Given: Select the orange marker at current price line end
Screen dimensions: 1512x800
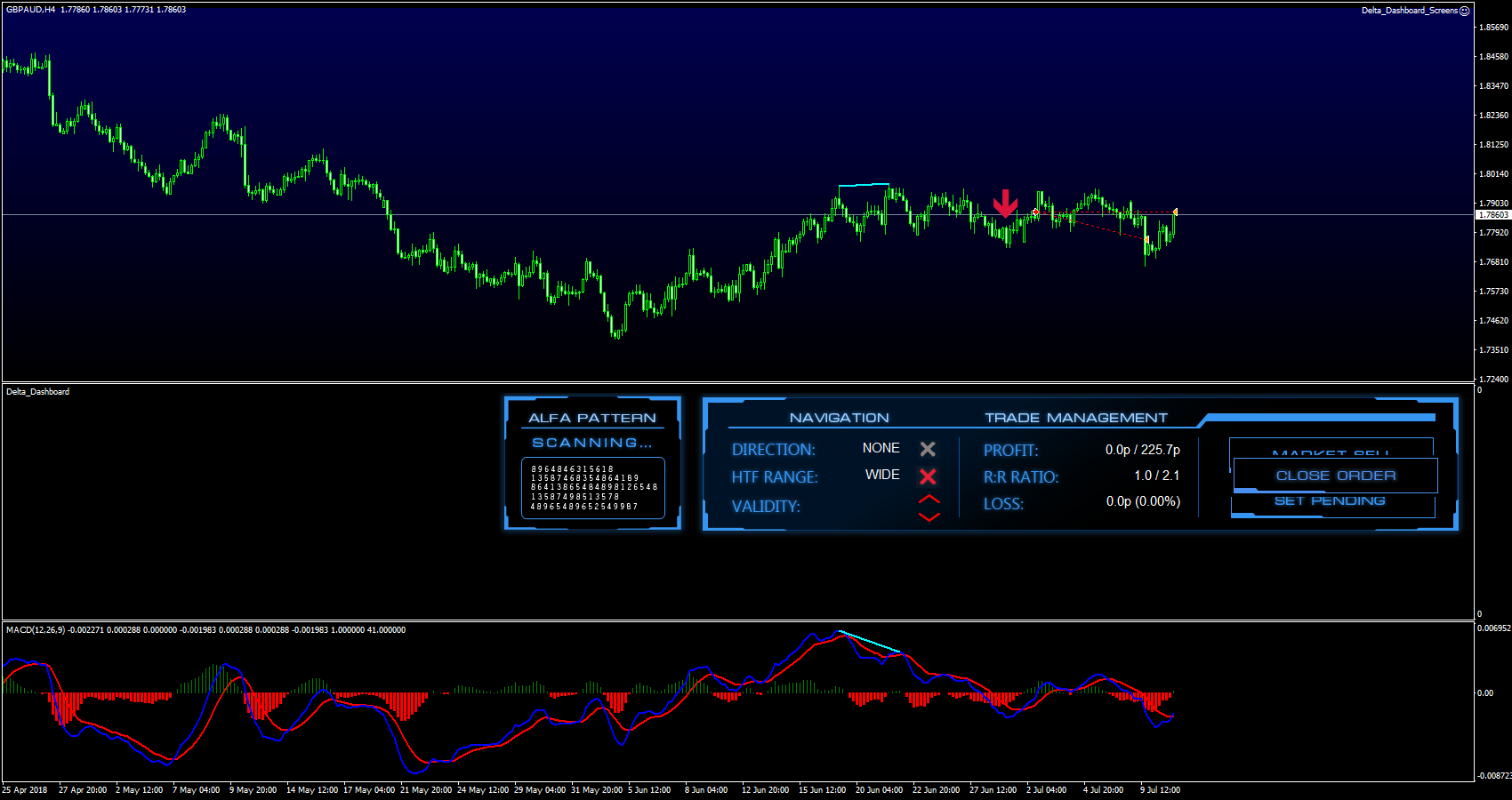Looking at the screenshot, I should click(x=1175, y=212).
